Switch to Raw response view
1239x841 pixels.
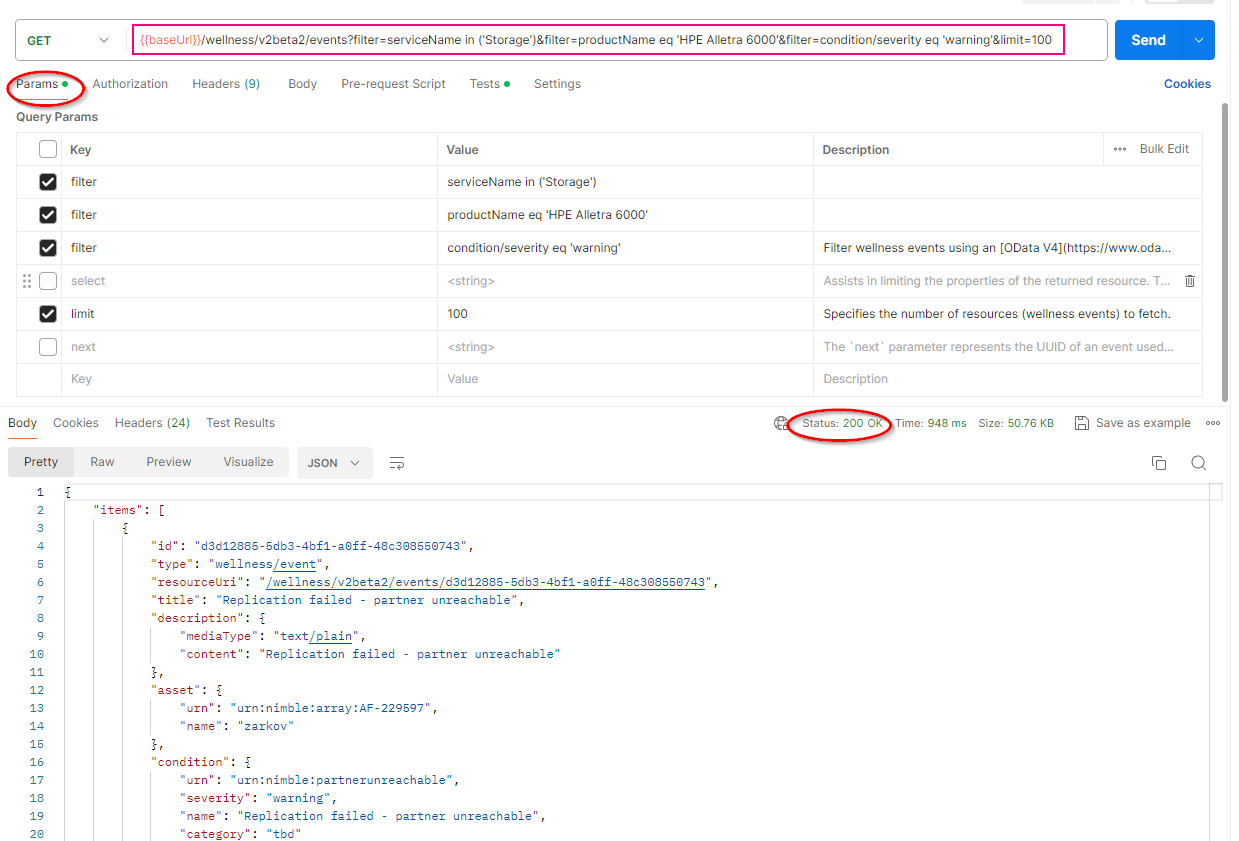[x=102, y=462]
